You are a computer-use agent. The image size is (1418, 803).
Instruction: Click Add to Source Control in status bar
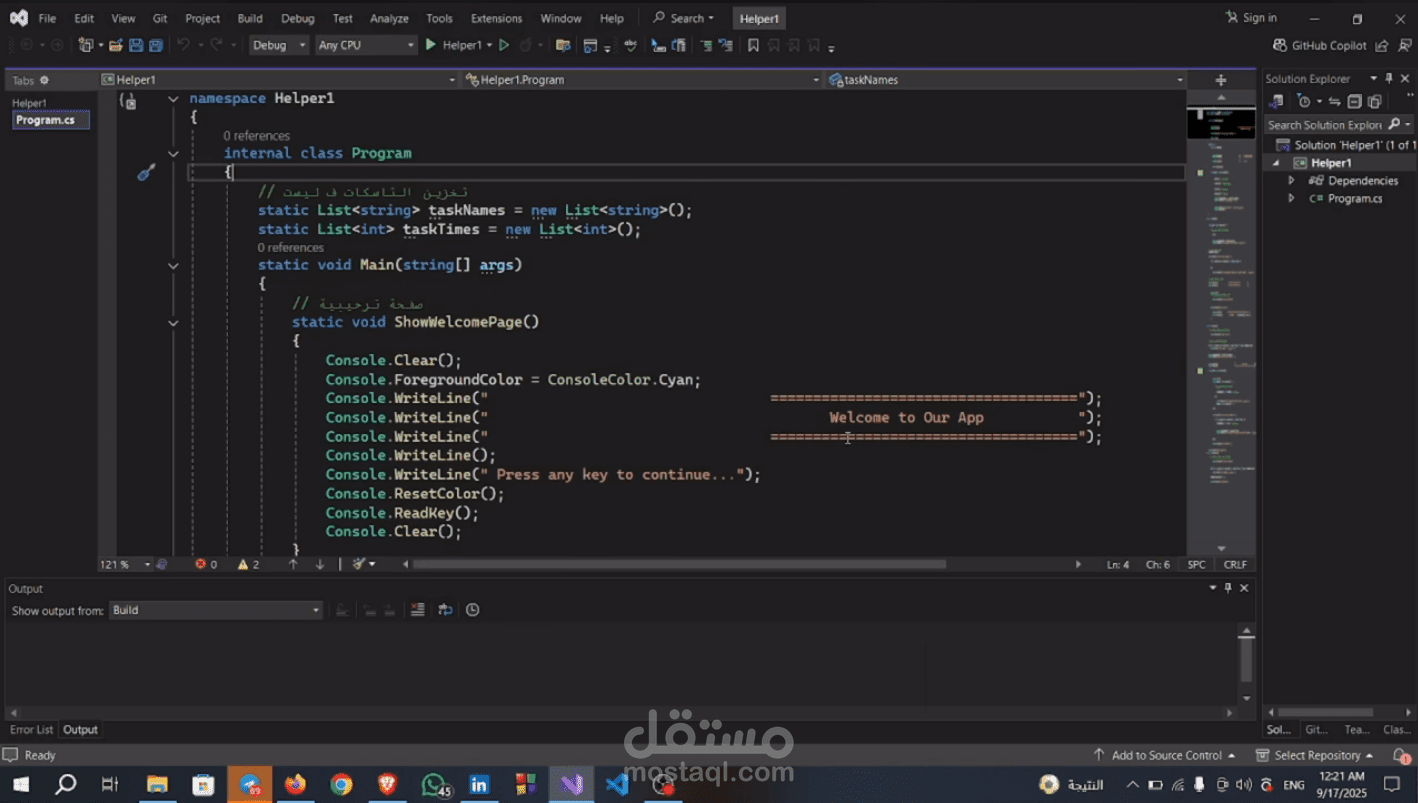tap(1165, 755)
